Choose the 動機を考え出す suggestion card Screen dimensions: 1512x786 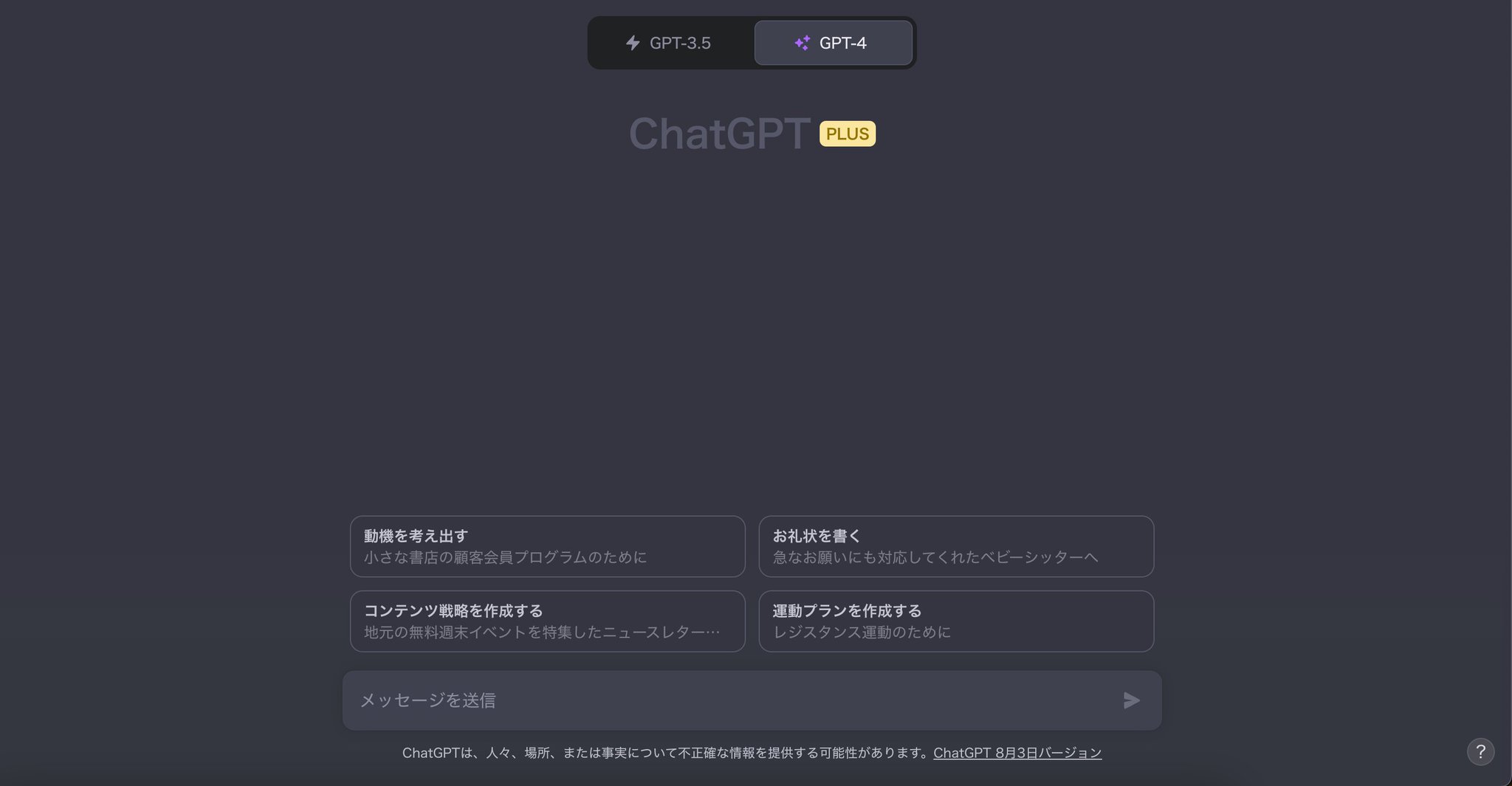[x=547, y=546]
